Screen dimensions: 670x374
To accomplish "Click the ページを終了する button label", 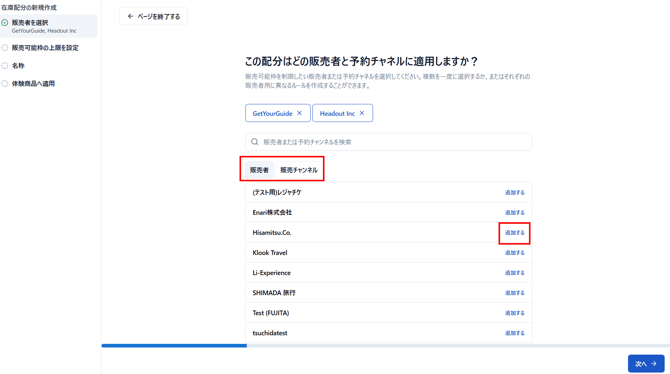I will [159, 17].
